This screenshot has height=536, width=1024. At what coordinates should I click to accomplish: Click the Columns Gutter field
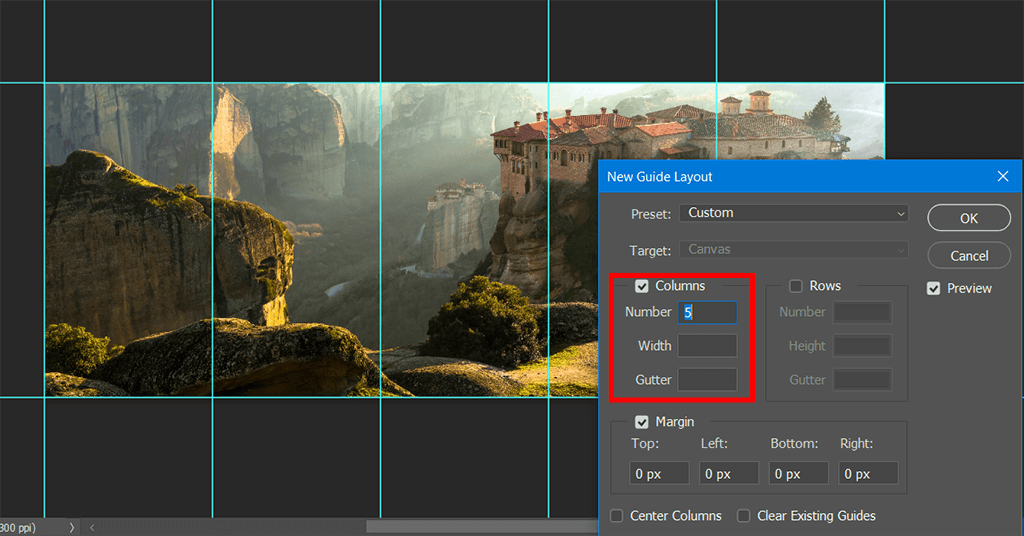pyautogui.click(x=707, y=380)
